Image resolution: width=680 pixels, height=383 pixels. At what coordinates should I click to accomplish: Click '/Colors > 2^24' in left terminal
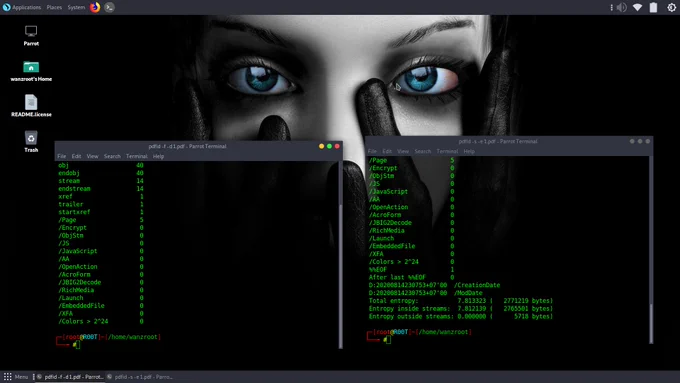click(x=83, y=321)
